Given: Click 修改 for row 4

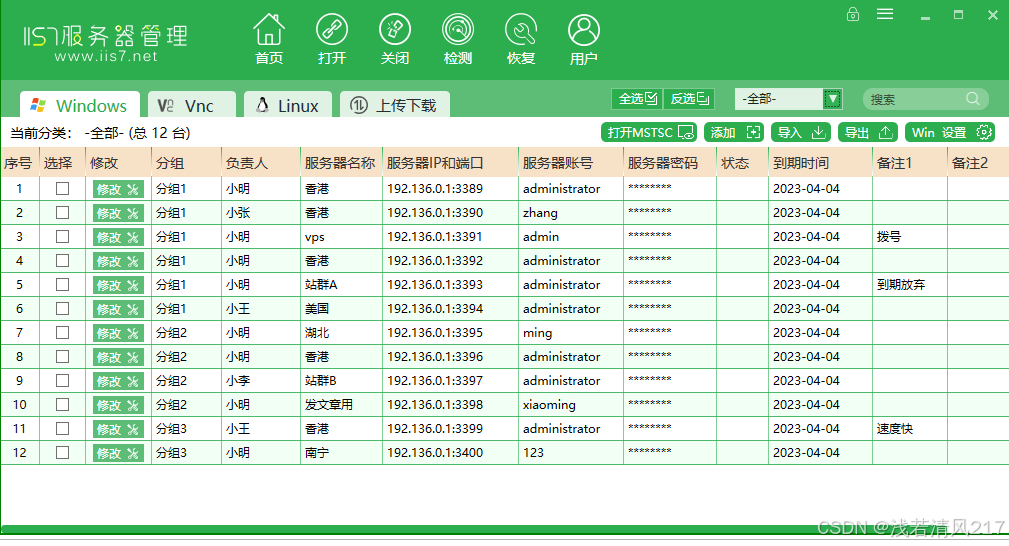Looking at the screenshot, I should [118, 261].
